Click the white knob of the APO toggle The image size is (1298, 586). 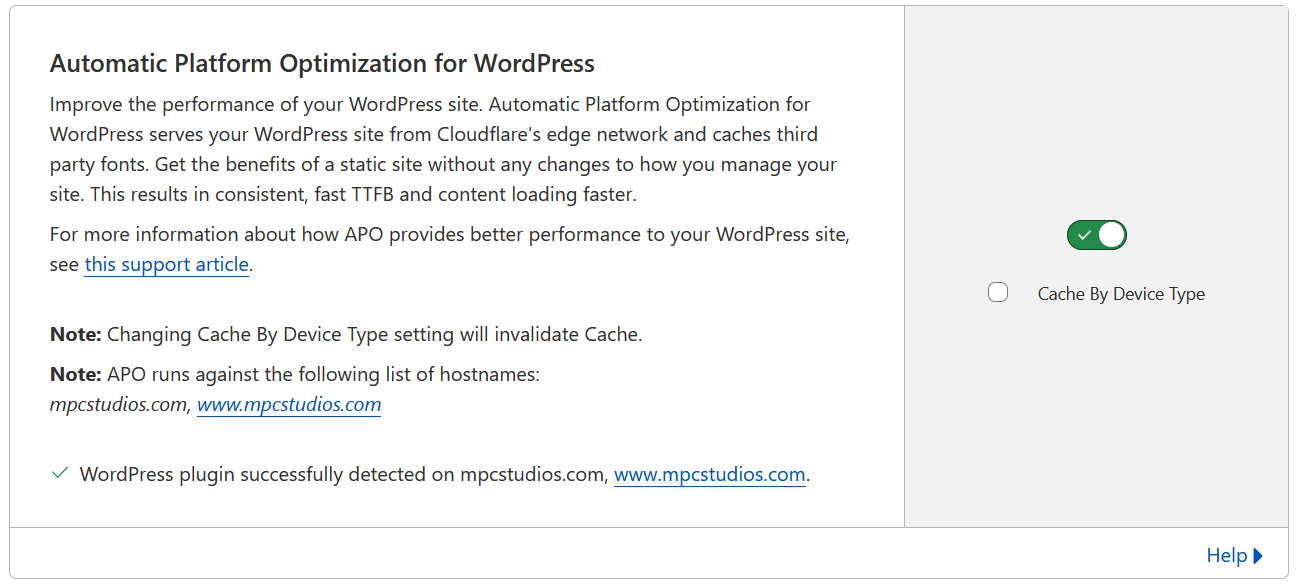[x=1111, y=235]
